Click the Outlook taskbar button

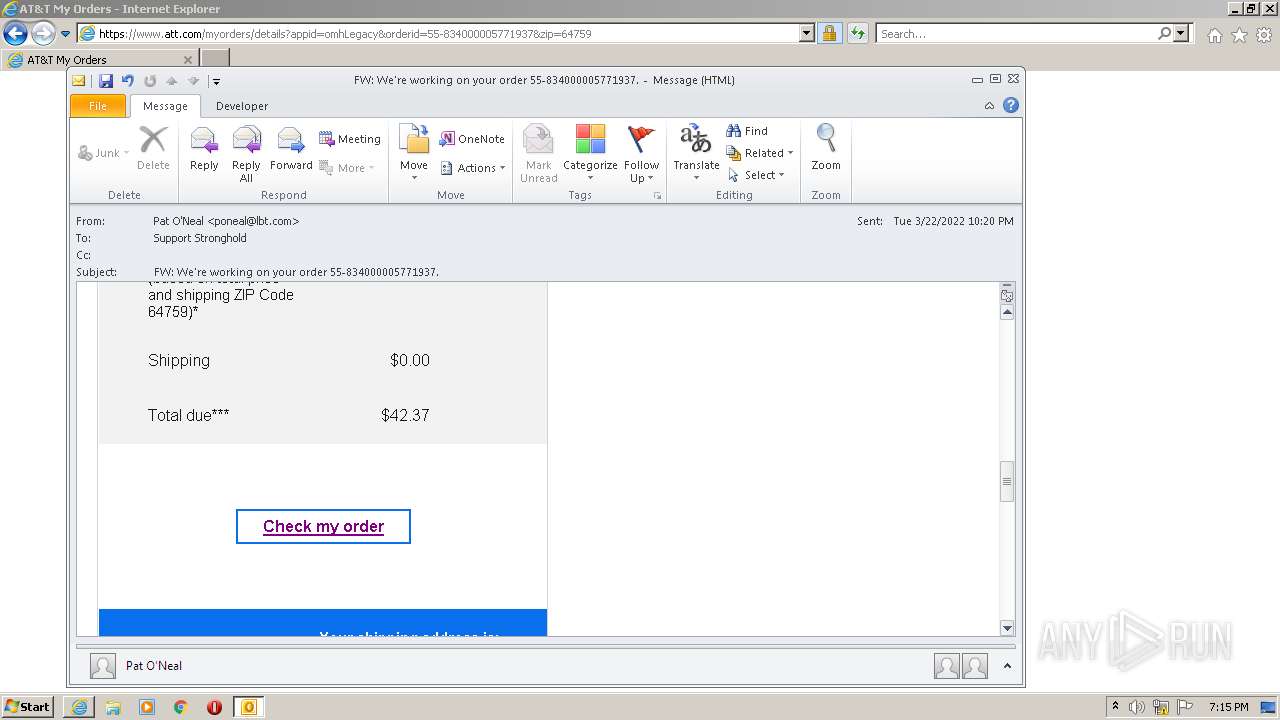(x=249, y=707)
